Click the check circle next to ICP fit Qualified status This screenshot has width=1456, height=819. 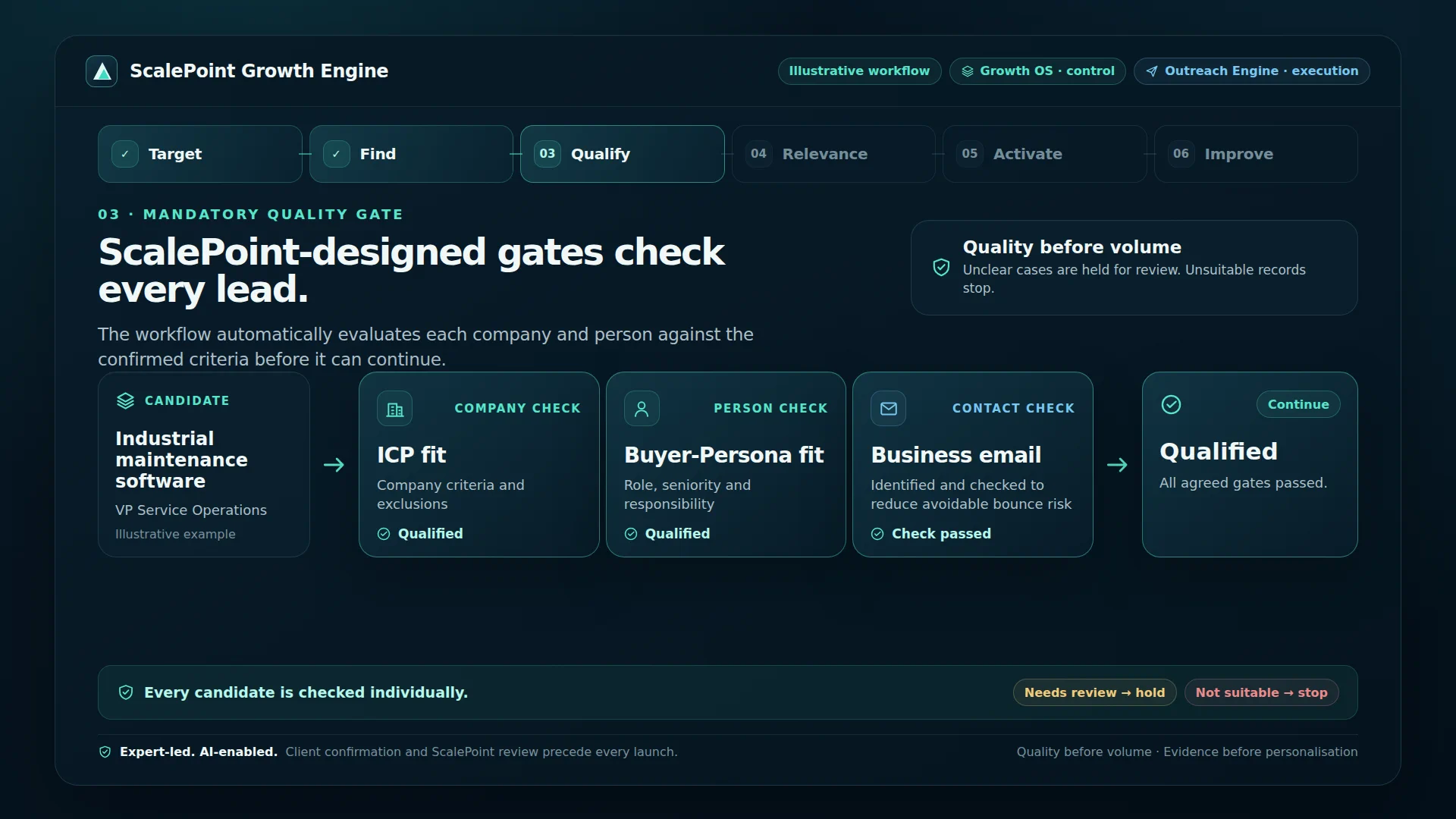384,534
